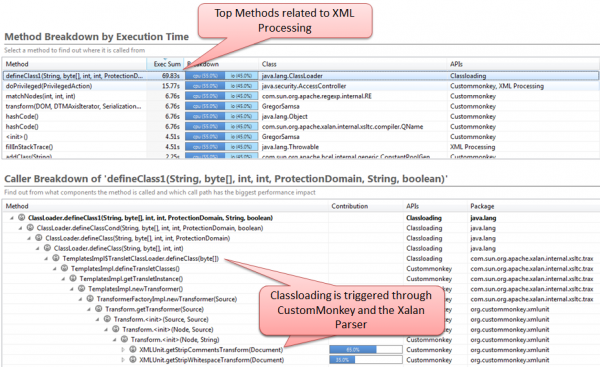
Task: Click 35.0% contribution bar for getStripWhitespaceTransform
Action: (365, 360)
